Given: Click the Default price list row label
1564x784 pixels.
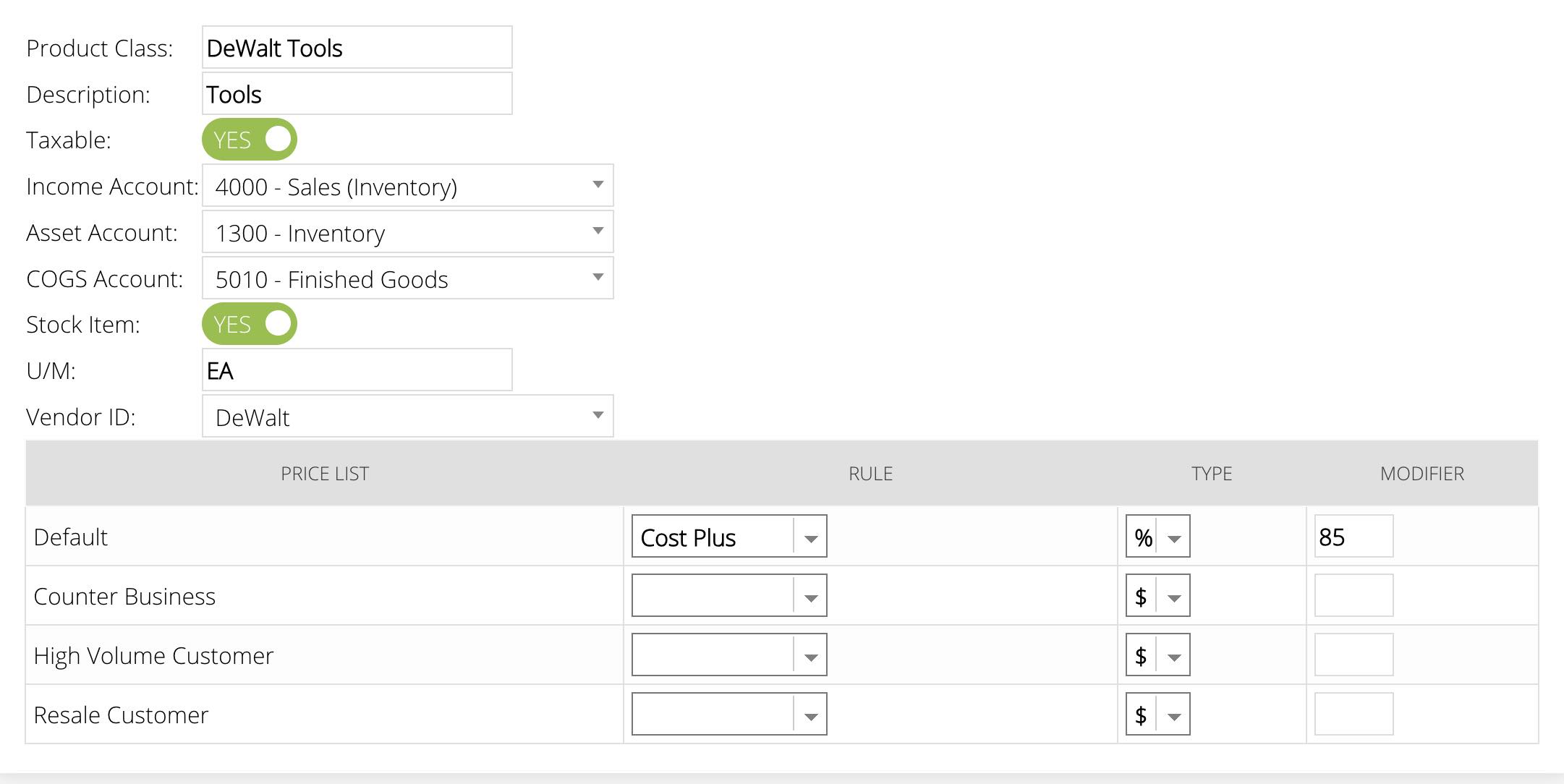Looking at the screenshot, I should pos(70,537).
